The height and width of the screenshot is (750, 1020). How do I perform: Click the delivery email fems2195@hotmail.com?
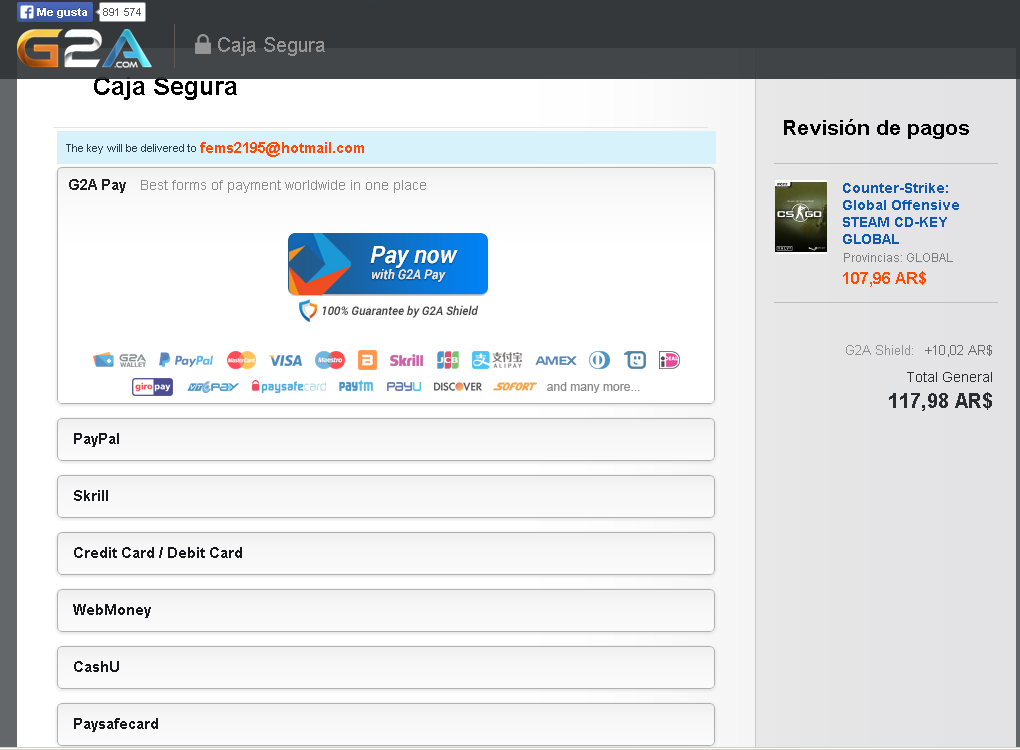[282, 148]
